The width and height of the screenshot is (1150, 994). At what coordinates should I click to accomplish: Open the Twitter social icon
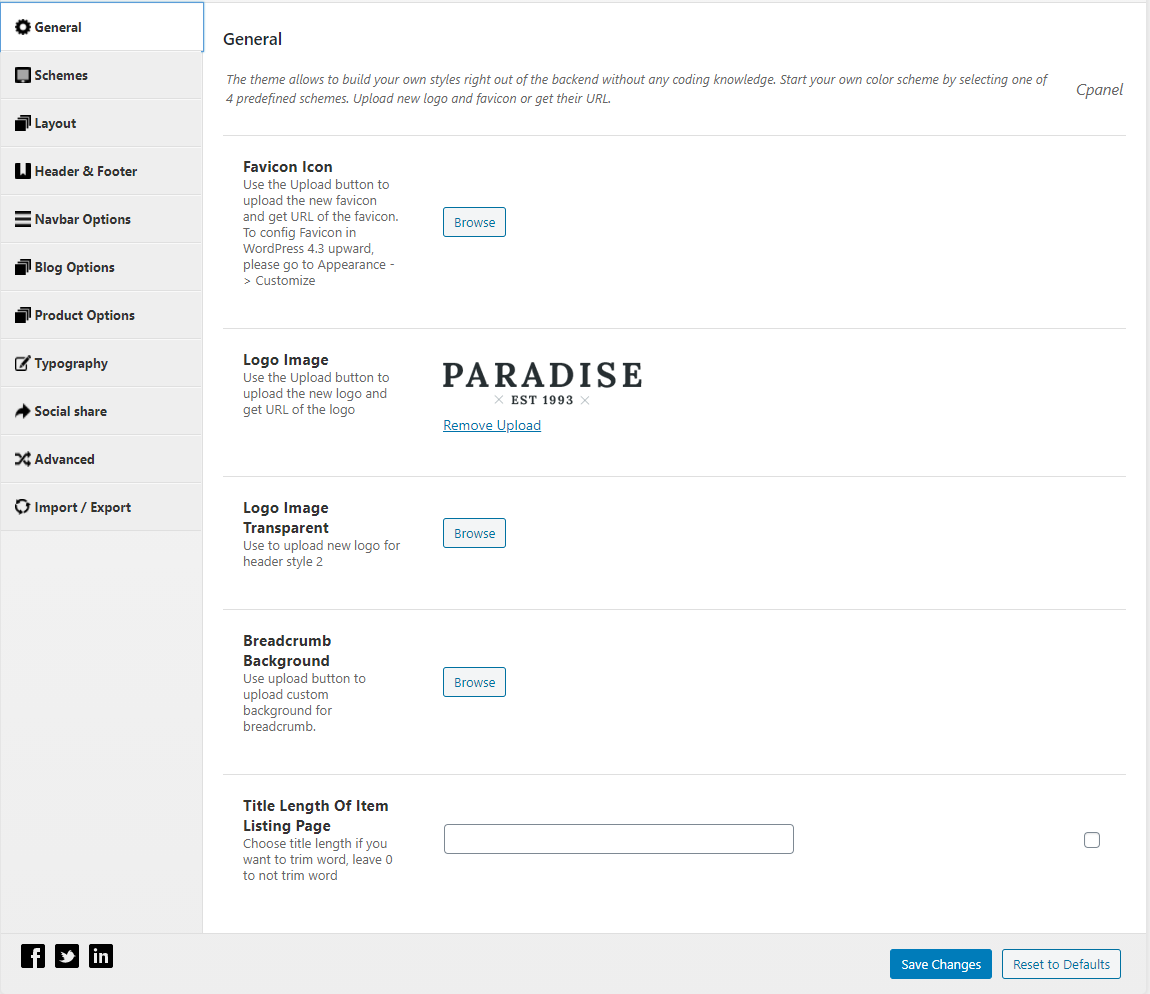pyautogui.click(x=67, y=957)
